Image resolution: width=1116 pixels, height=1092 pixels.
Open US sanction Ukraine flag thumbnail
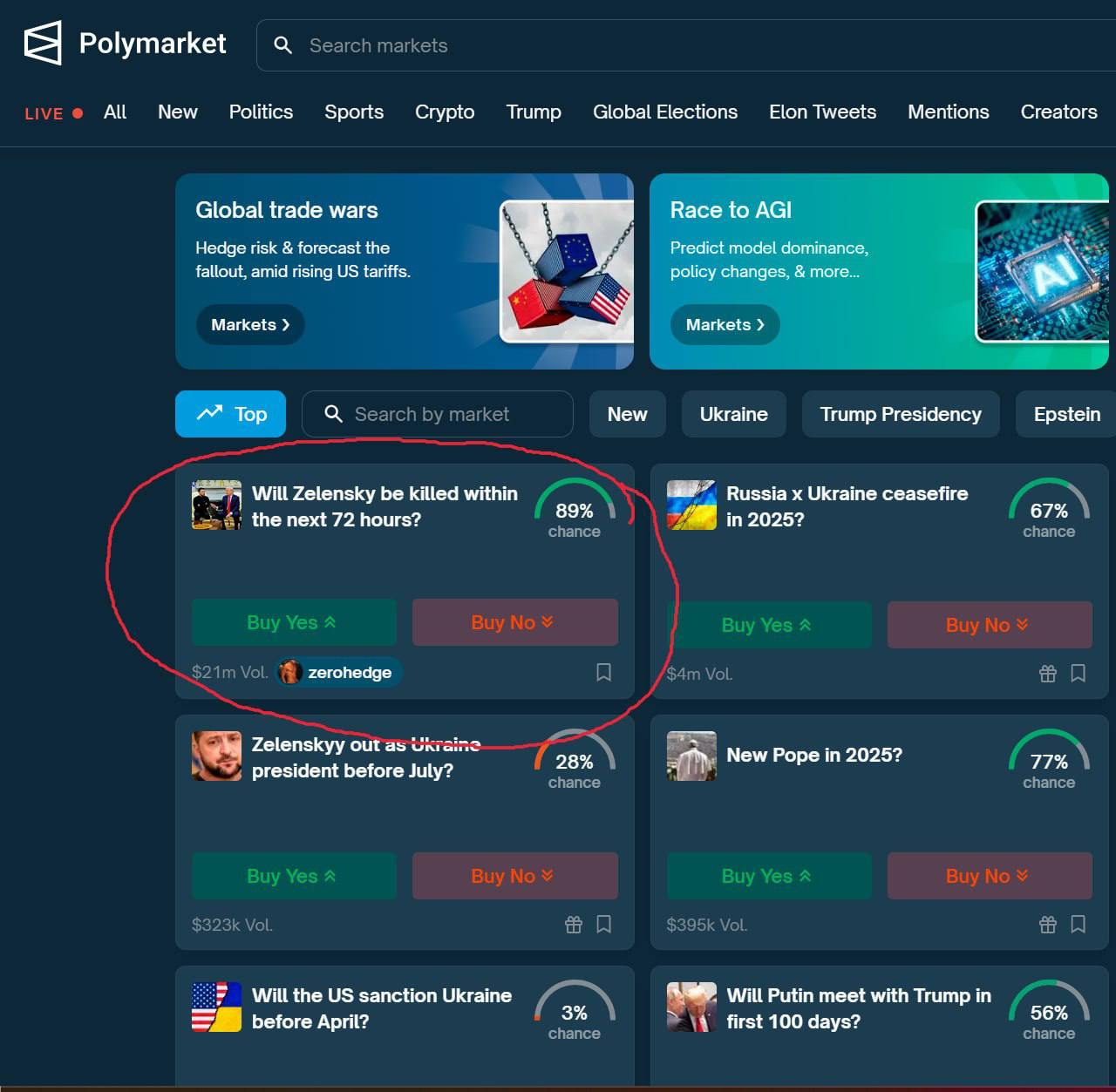tap(216, 1007)
